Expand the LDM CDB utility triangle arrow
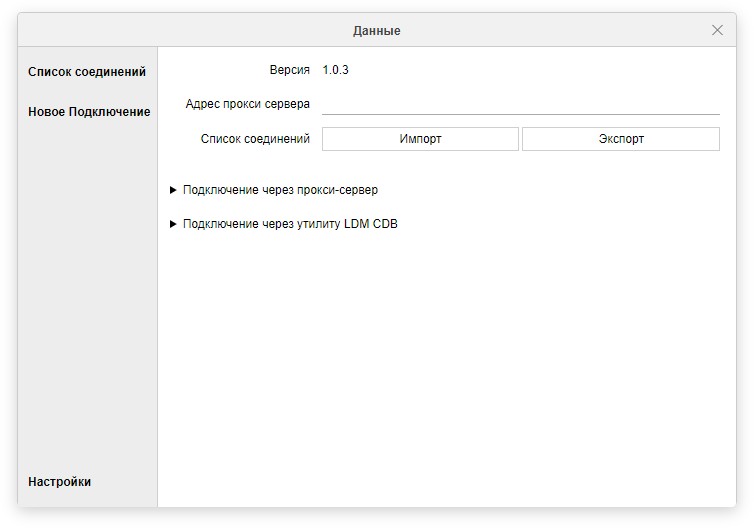Viewport: 754px width, 528px height. pos(173,224)
